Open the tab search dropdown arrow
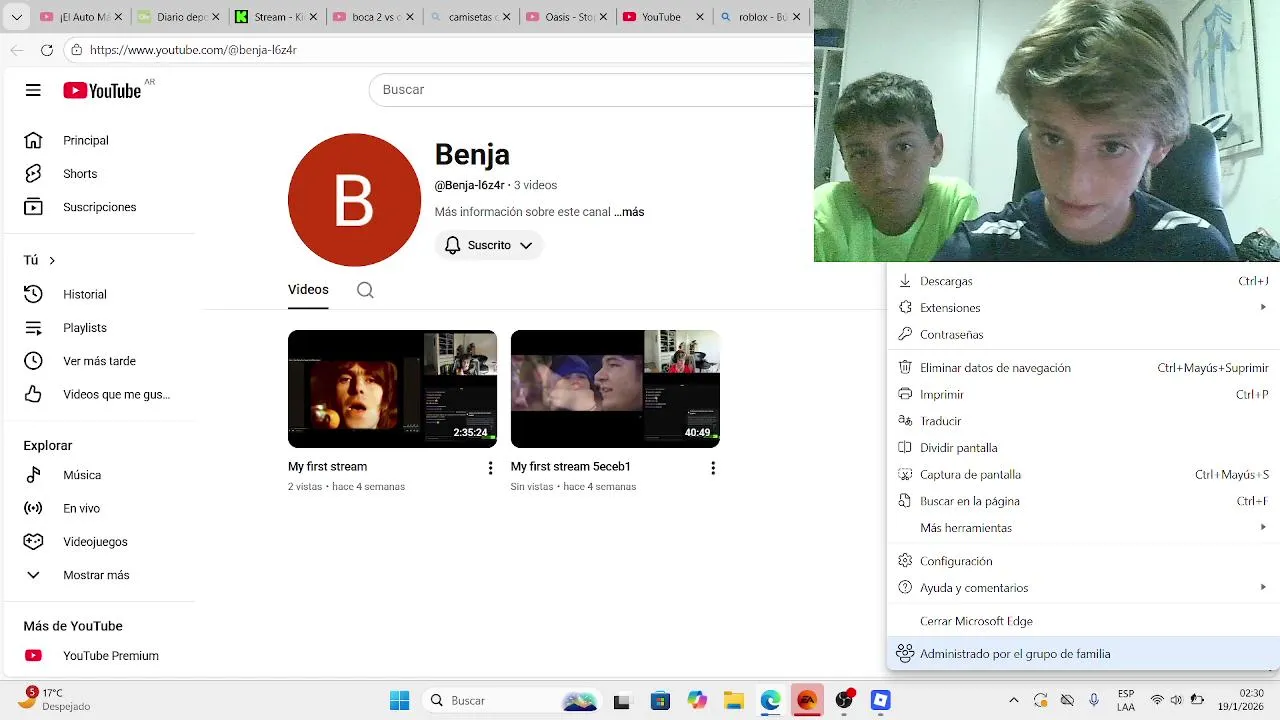 16,17
